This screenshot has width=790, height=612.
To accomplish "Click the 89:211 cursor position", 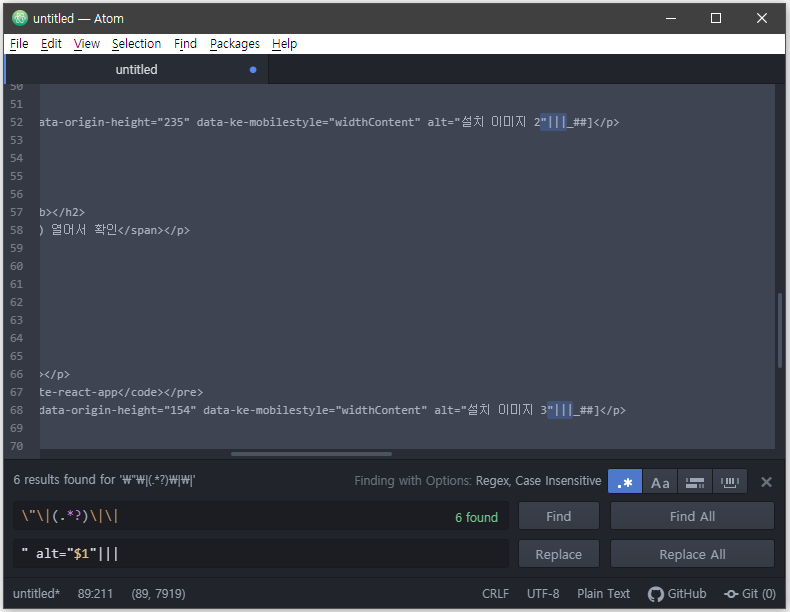I will coord(95,594).
